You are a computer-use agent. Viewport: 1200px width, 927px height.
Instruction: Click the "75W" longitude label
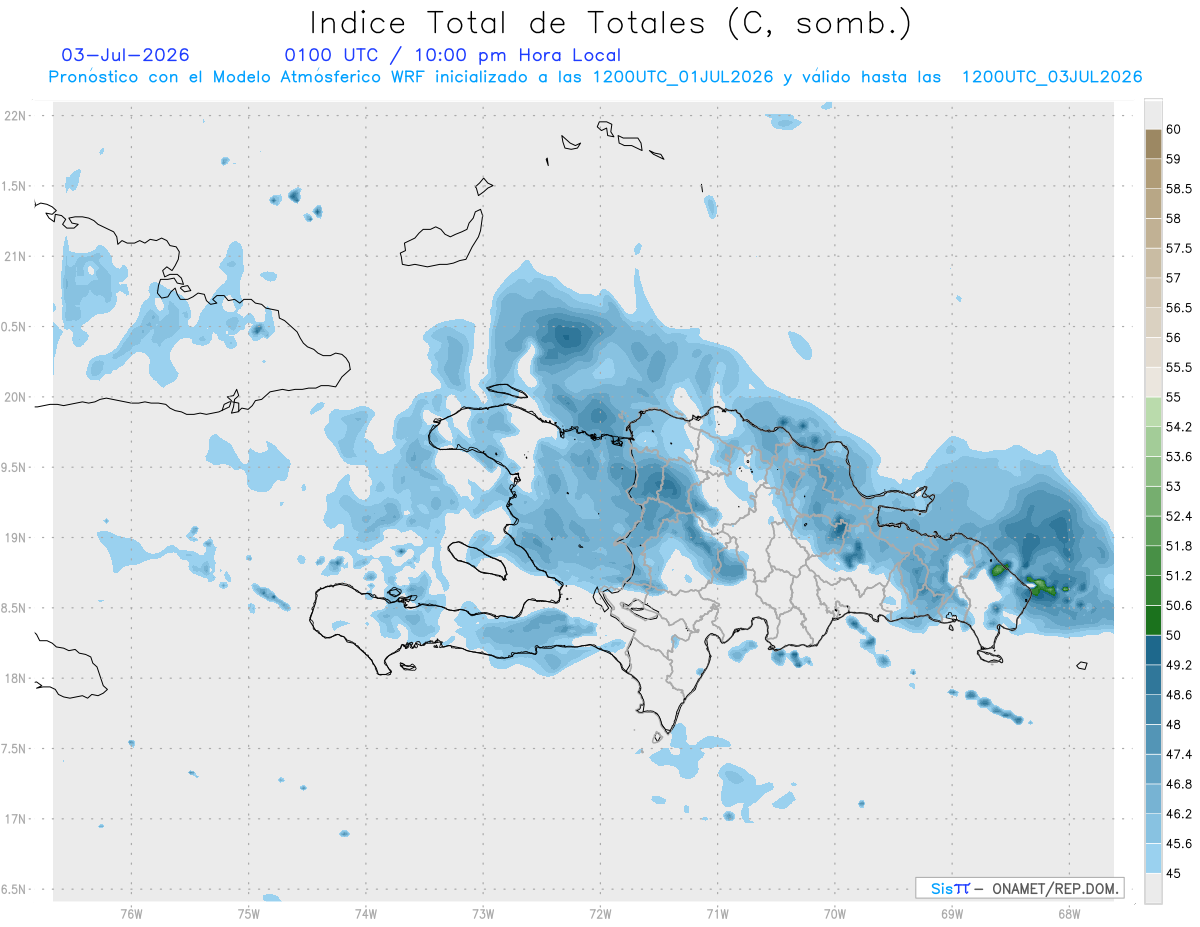coord(248,913)
